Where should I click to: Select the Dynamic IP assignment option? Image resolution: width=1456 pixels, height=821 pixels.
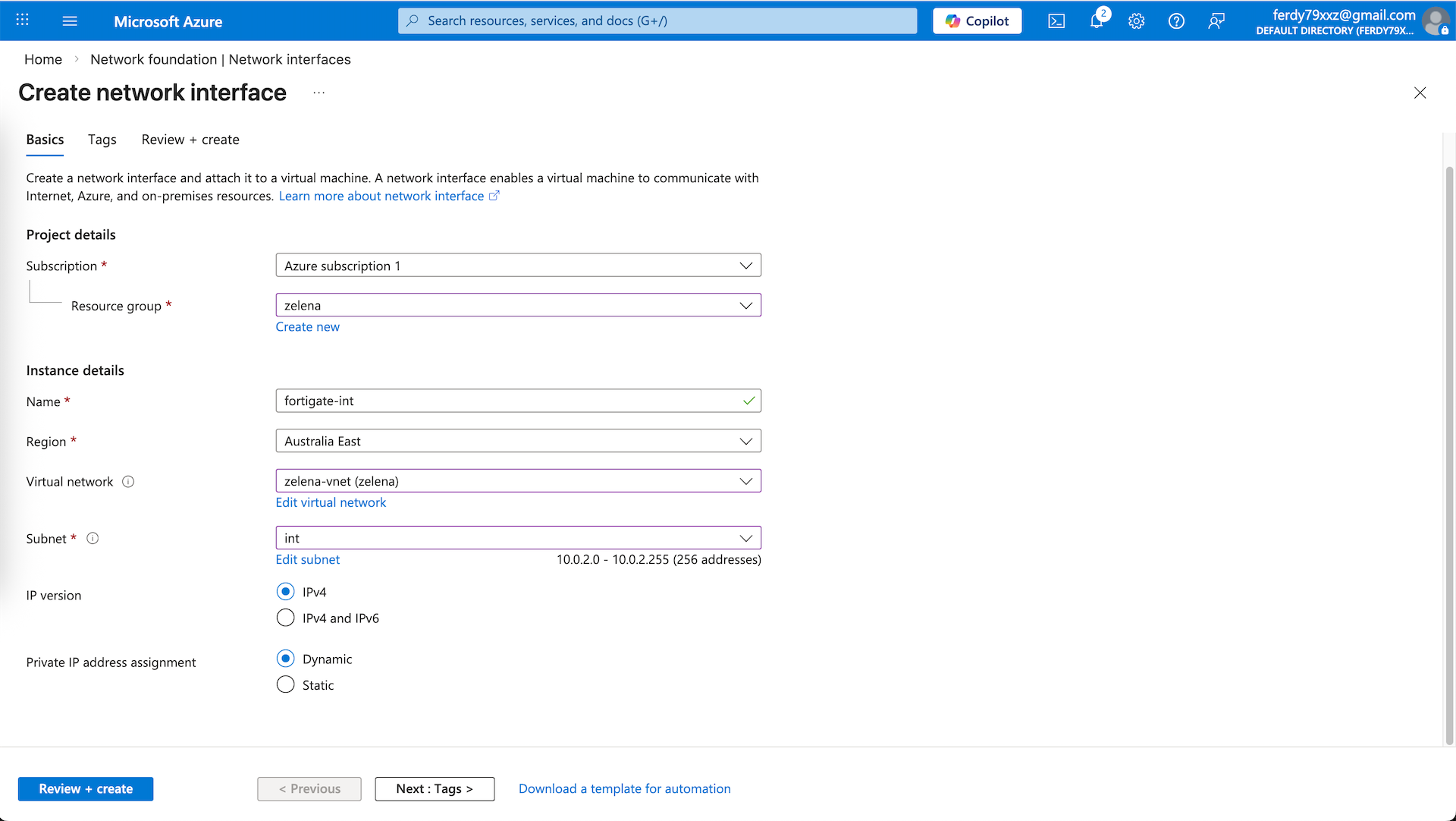[286, 659]
